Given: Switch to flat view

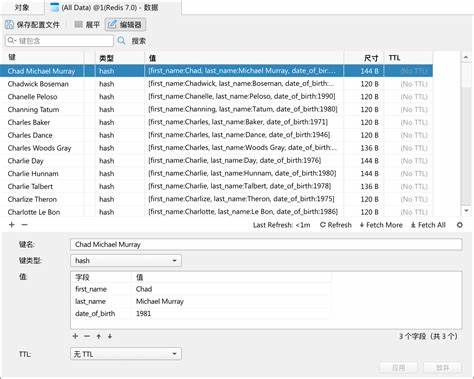Looking at the screenshot, I should (87, 24).
